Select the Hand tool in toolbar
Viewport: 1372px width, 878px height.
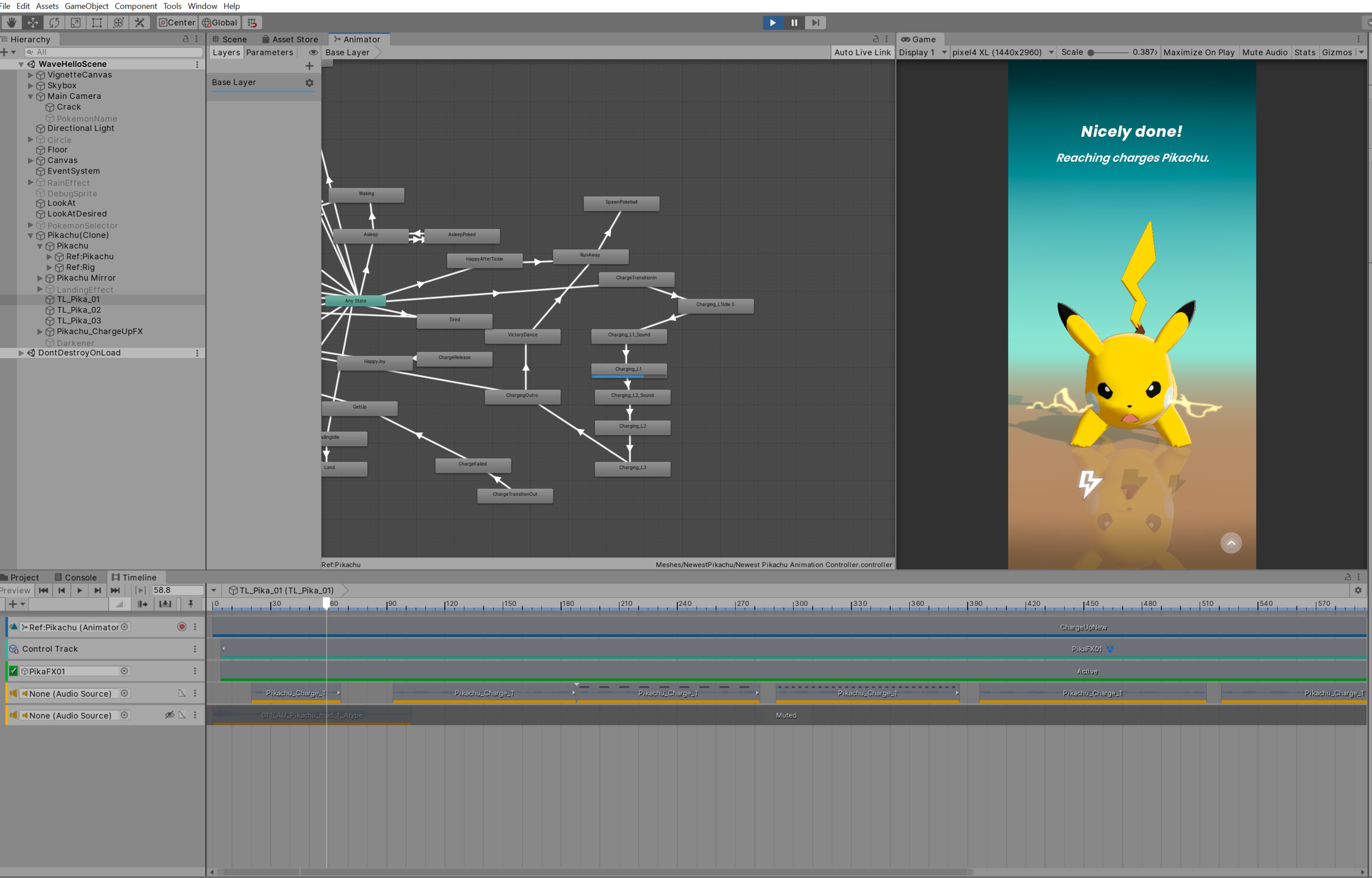(x=12, y=23)
